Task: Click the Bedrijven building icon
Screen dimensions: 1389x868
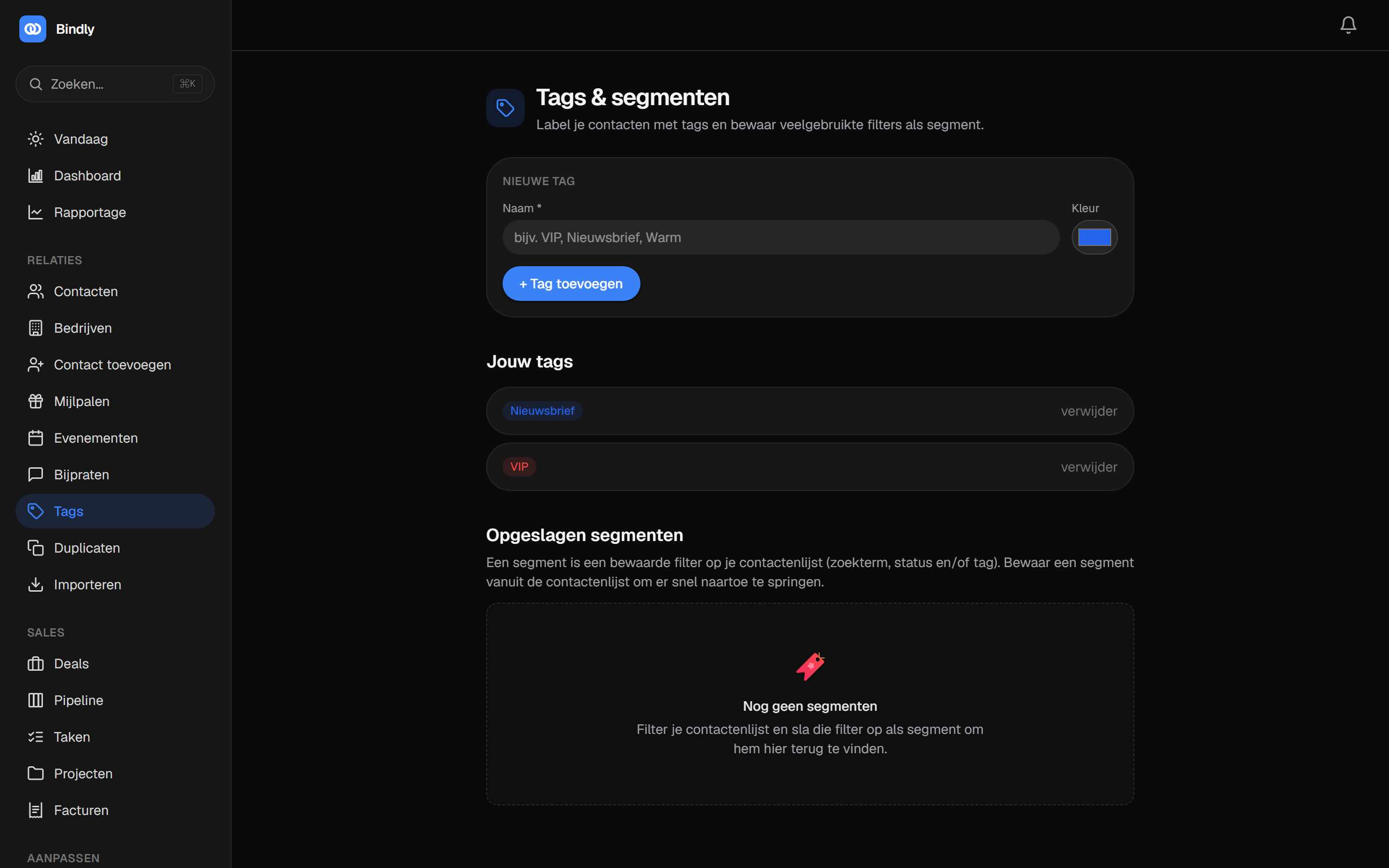Action: [36, 328]
